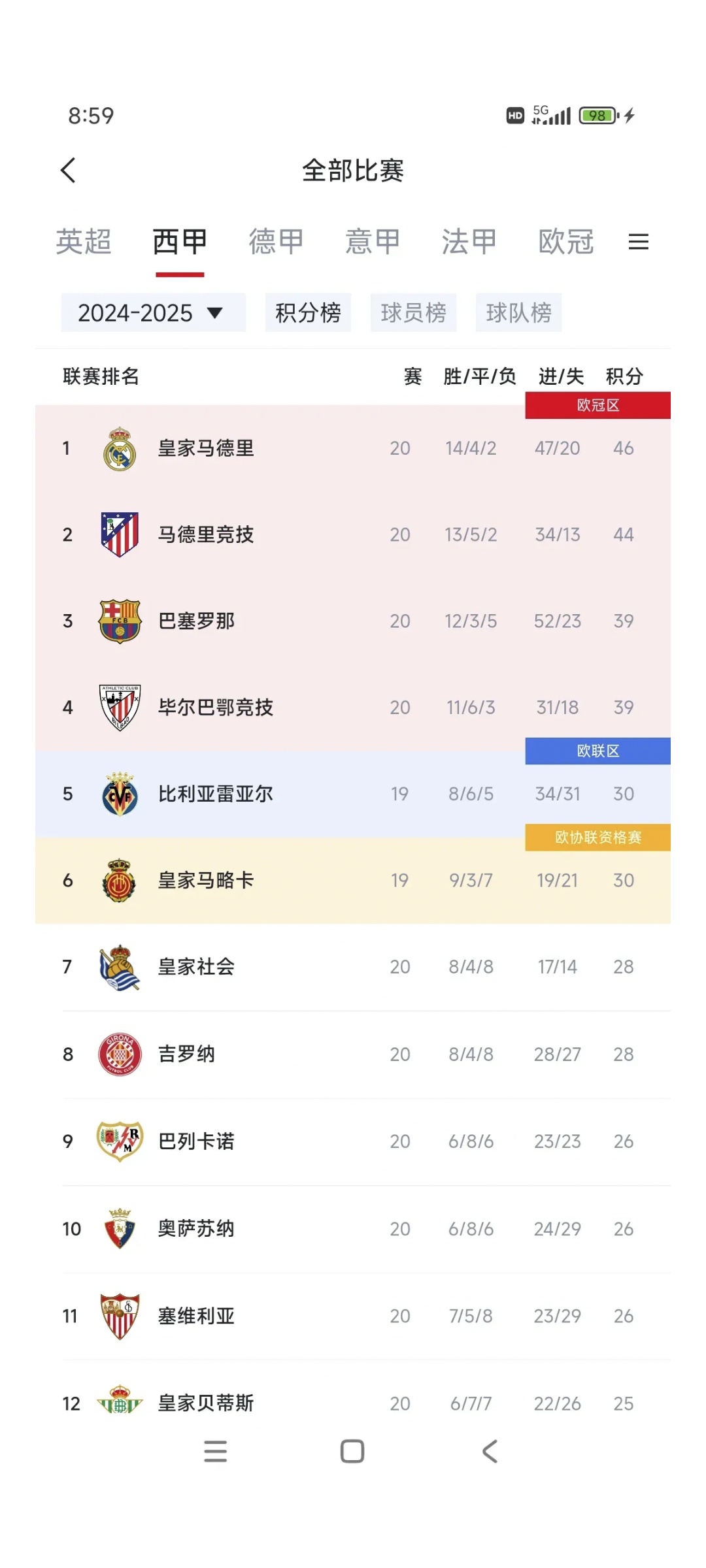Tap the battery indicator in the status bar
Viewport: 706px width, 1568px height.
597,115
